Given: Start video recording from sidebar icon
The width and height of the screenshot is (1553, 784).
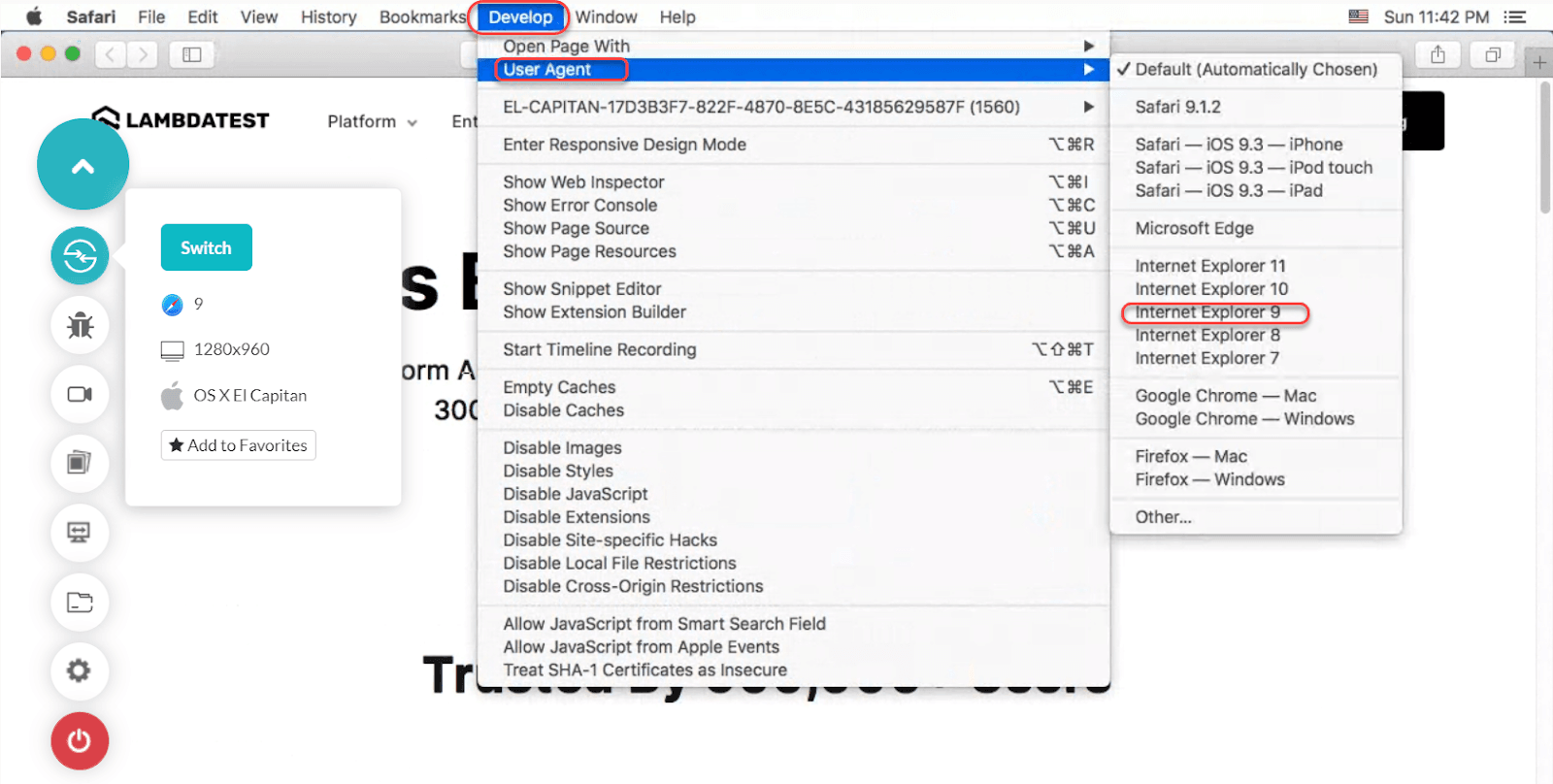Looking at the screenshot, I should point(80,394).
